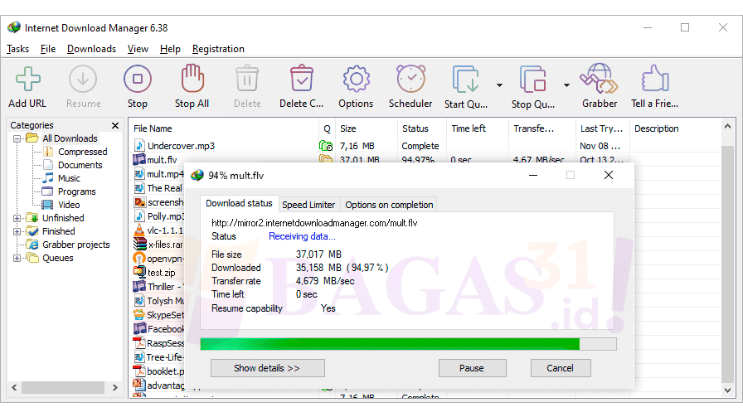Click the Add URL toolbar icon
The width and height of the screenshot is (743, 418).
27,80
